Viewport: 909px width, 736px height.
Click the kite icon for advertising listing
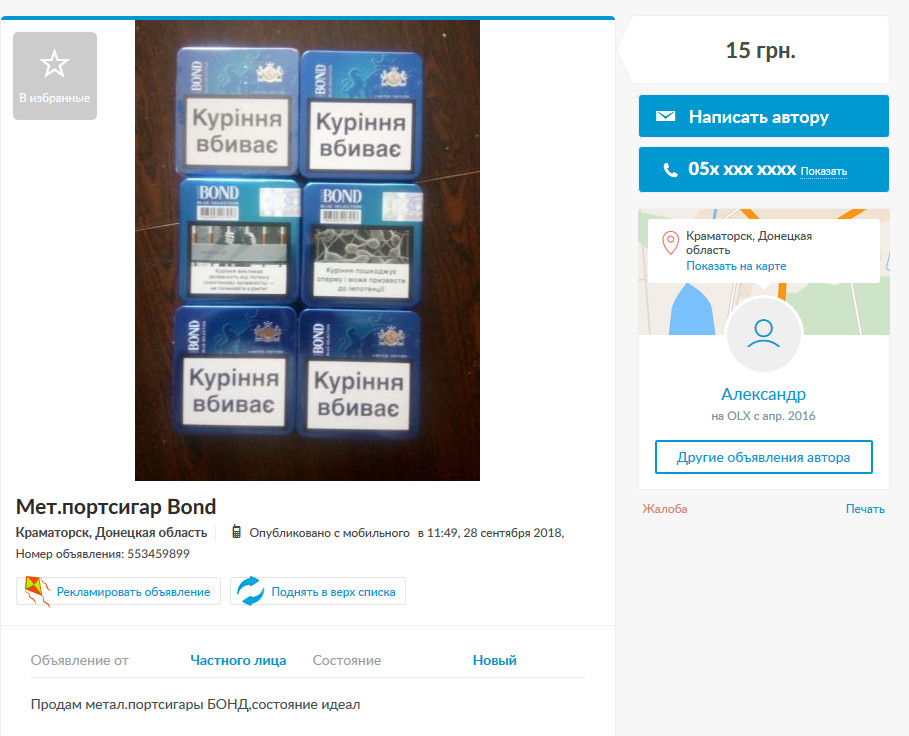point(37,592)
